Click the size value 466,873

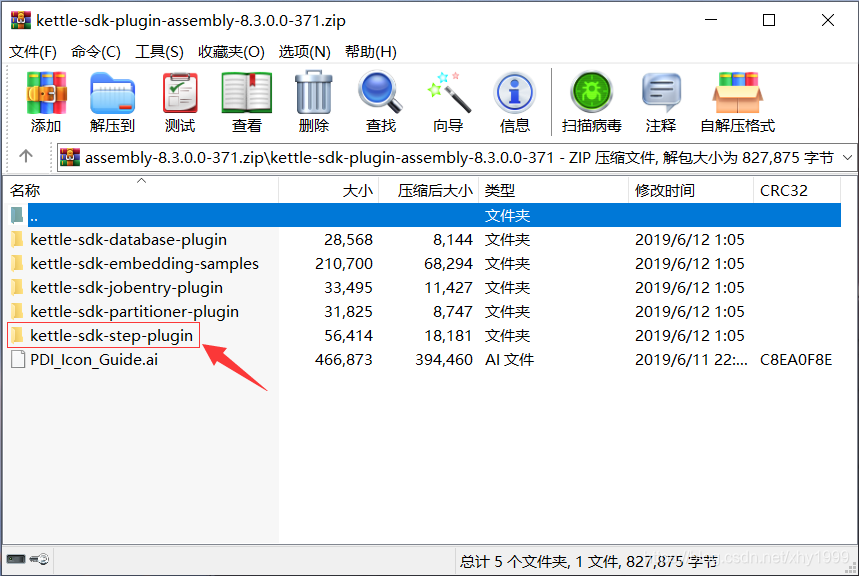[x=343, y=360]
